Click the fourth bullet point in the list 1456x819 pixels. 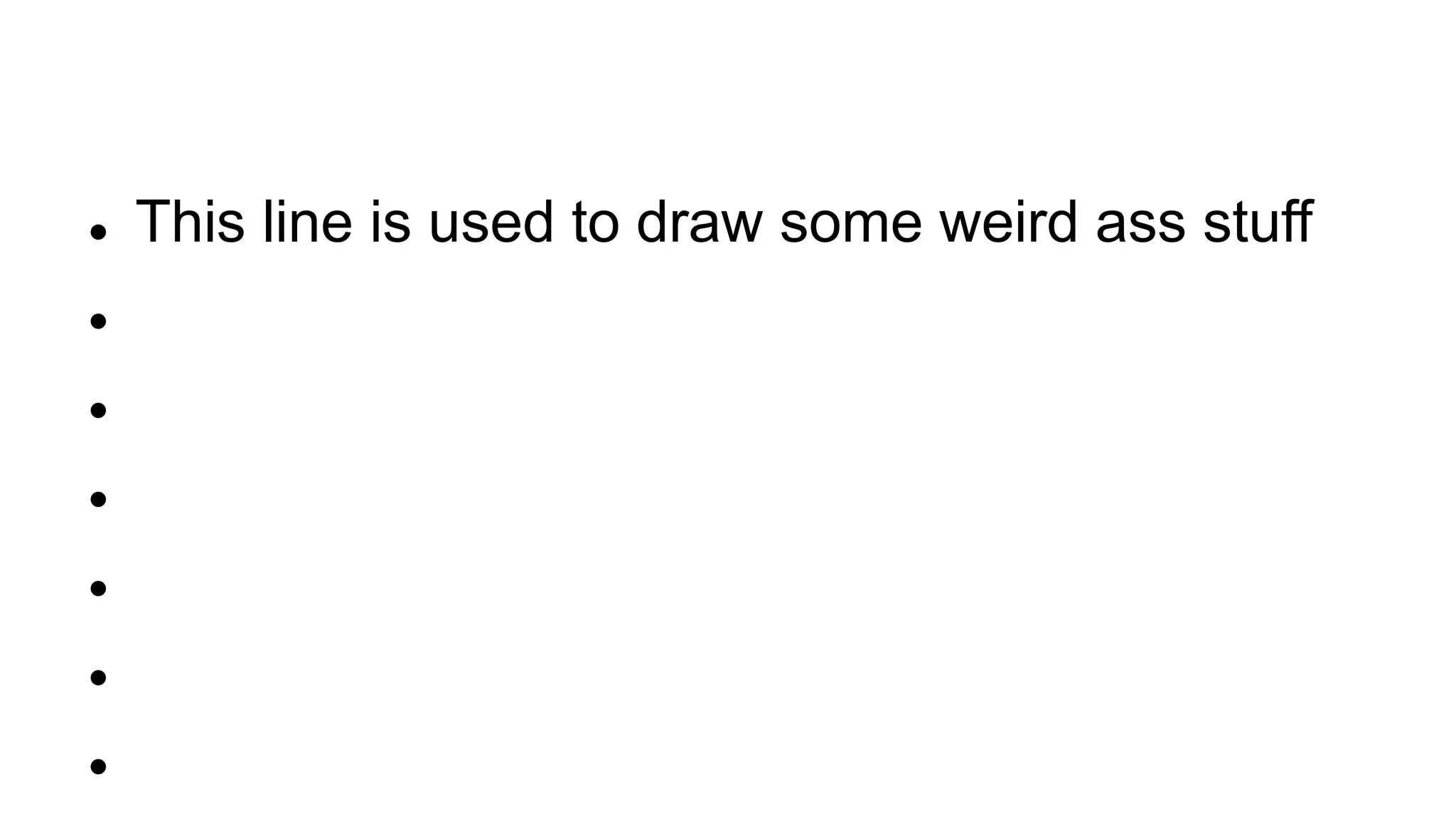point(98,499)
